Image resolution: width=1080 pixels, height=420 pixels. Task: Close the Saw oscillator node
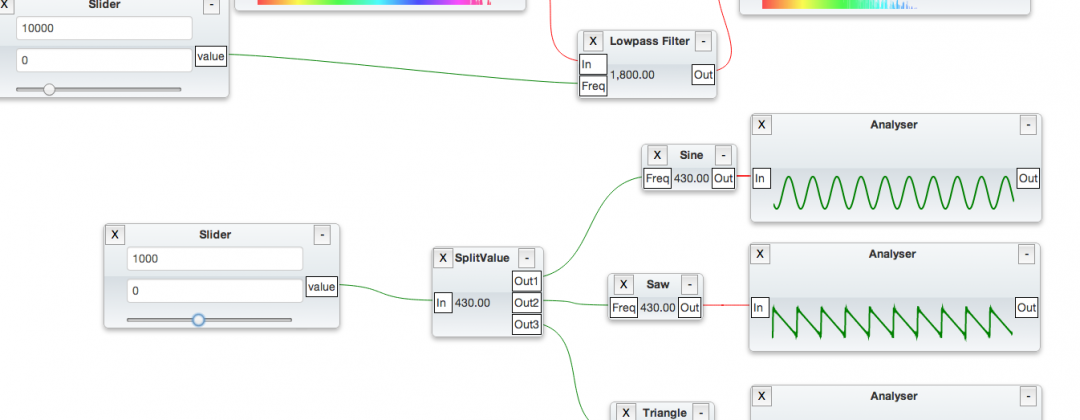[x=624, y=285]
